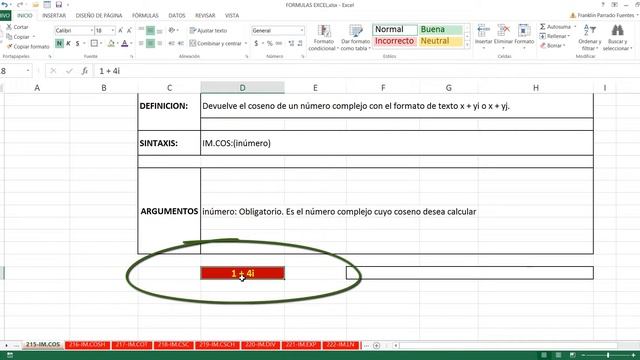
Task: Open Buscar y seleccionar menu
Action: (x=617, y=38)
